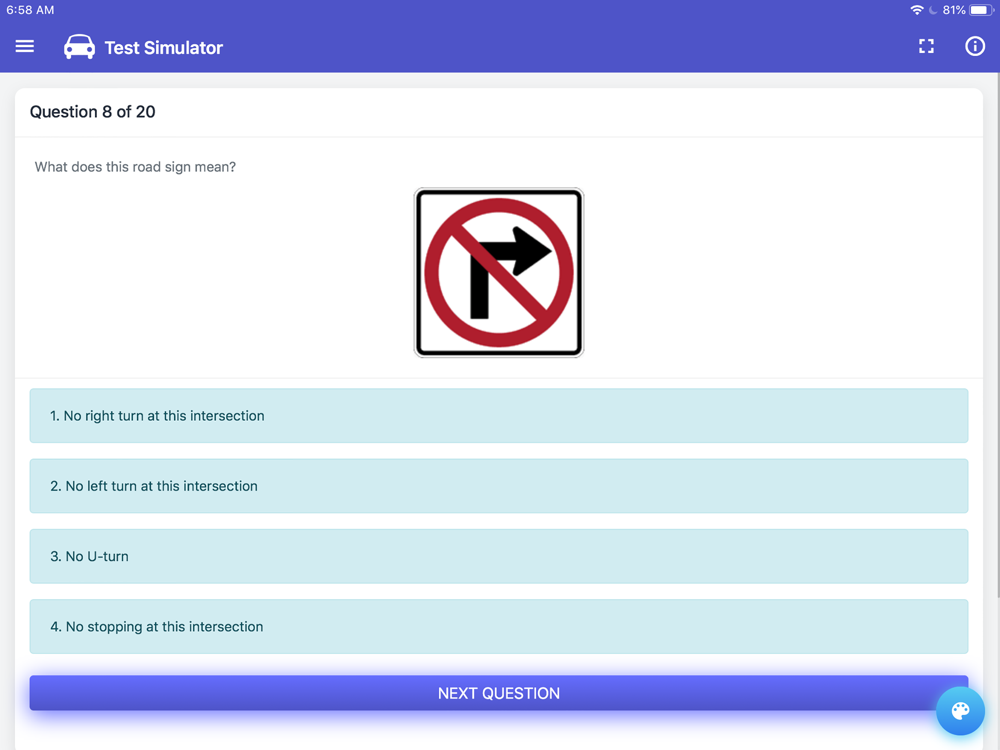The image size is (1000, 750).
Task: Click the no right turn sign image
Action: point(499,272)
